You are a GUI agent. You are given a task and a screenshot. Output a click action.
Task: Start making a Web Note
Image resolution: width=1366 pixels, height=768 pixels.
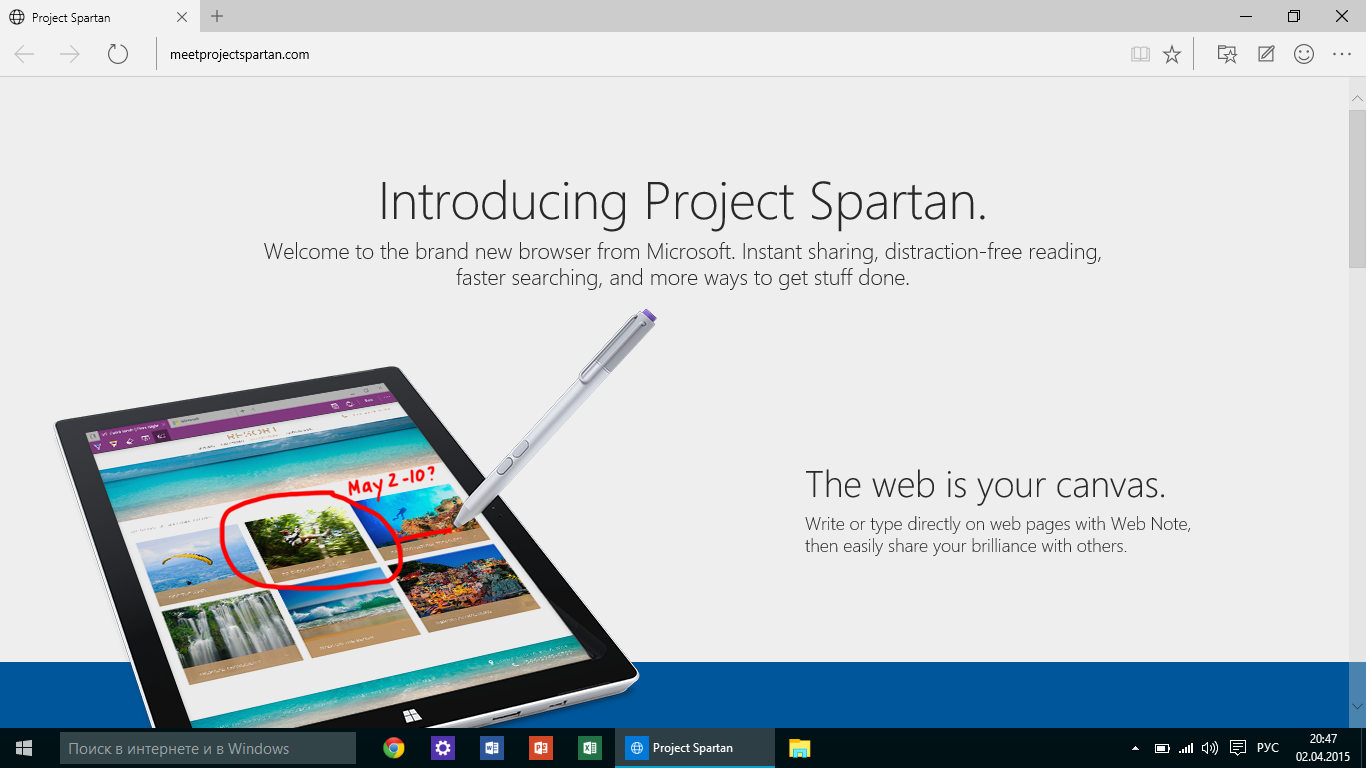(1266, 54)
